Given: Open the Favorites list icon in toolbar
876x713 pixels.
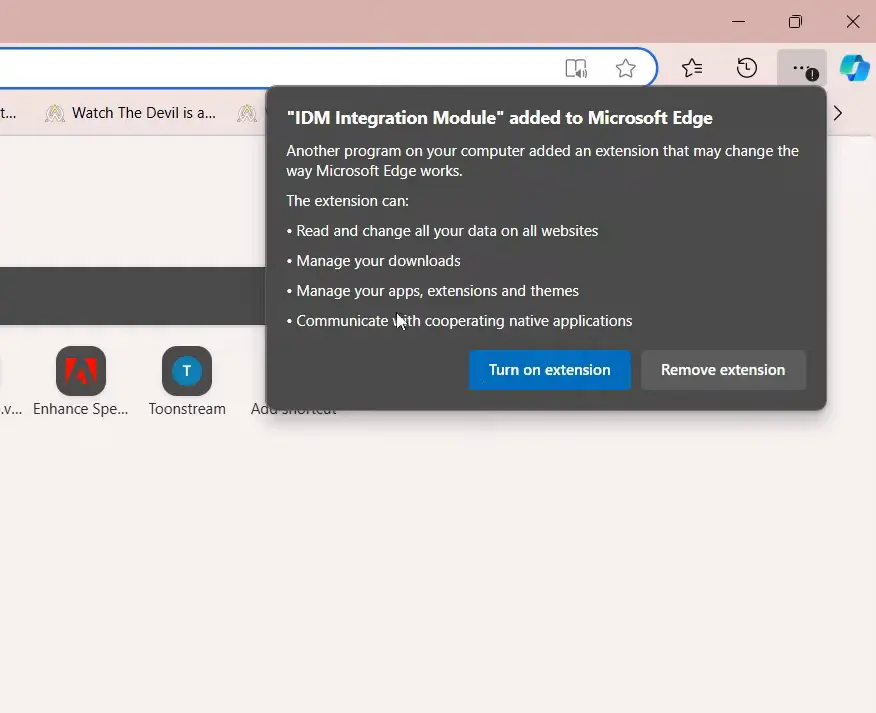Looking at the screenshot, I should coord(692,69).
